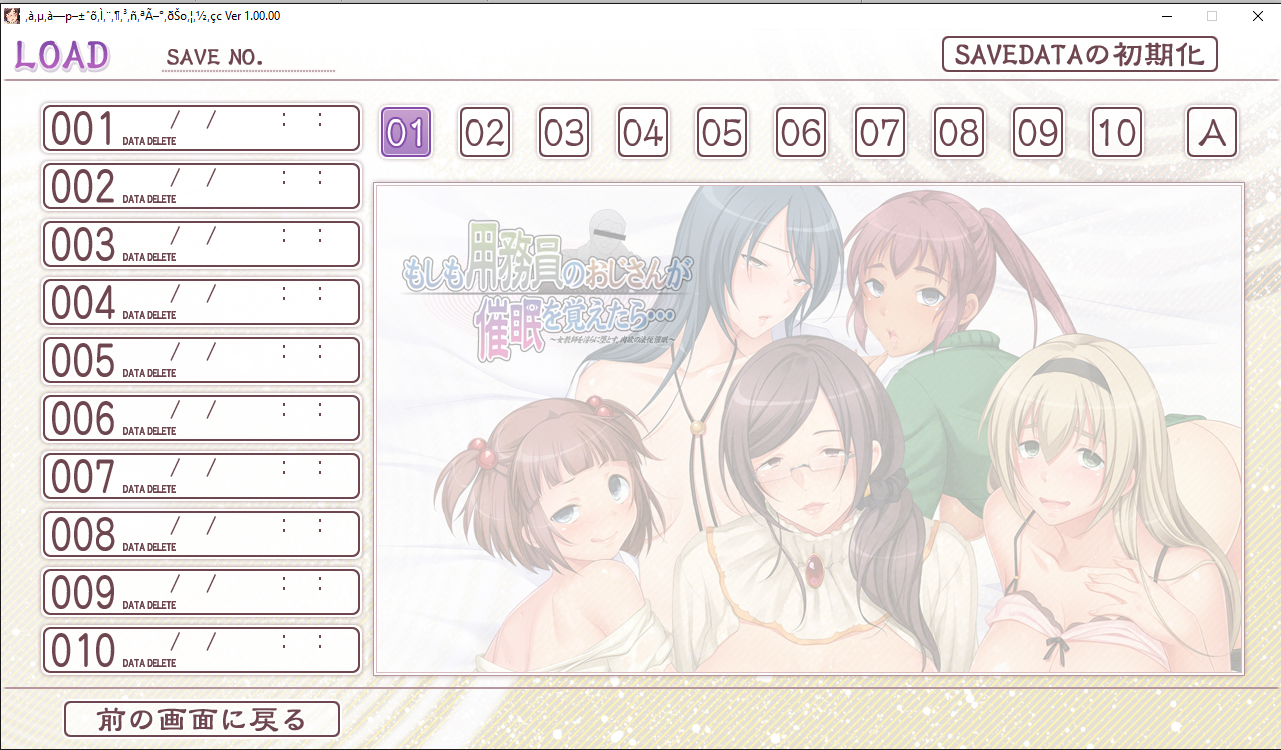Click DATA DELETE under slot 008
1281x750 pixels.
point(149,547)
